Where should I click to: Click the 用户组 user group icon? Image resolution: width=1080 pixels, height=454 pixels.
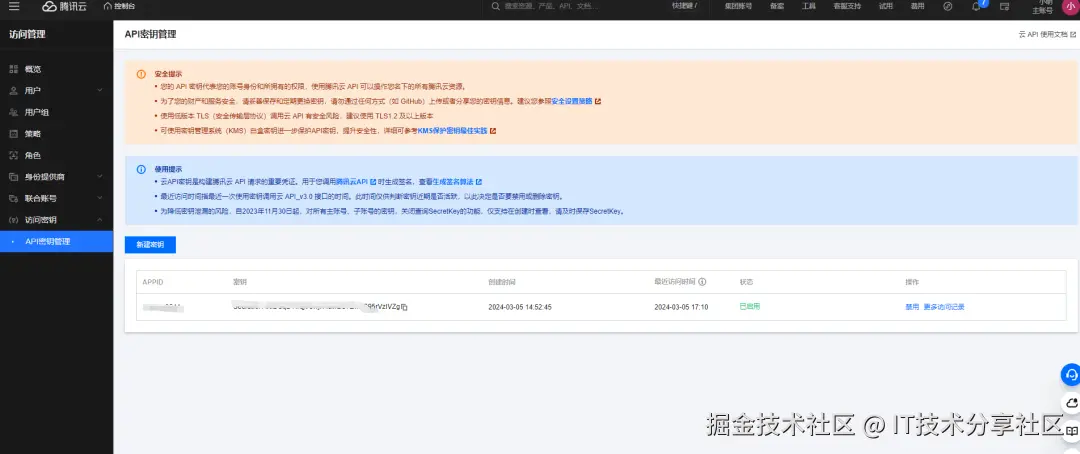[x=13, y=112]
